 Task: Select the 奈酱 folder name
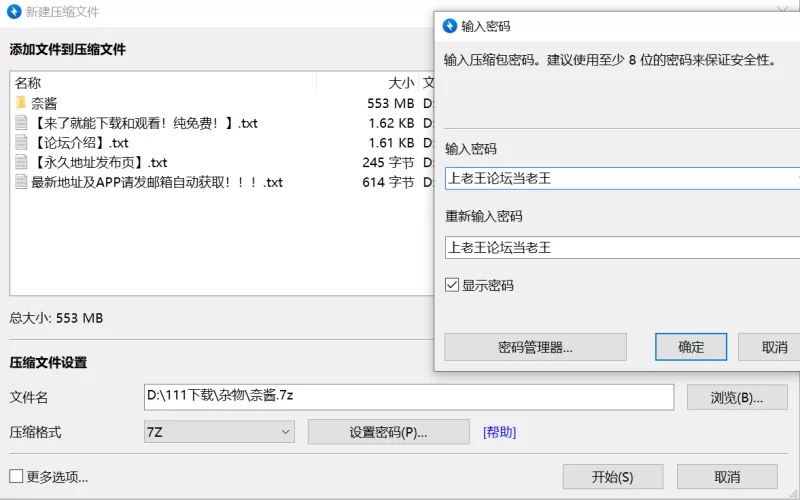point(44,103)
